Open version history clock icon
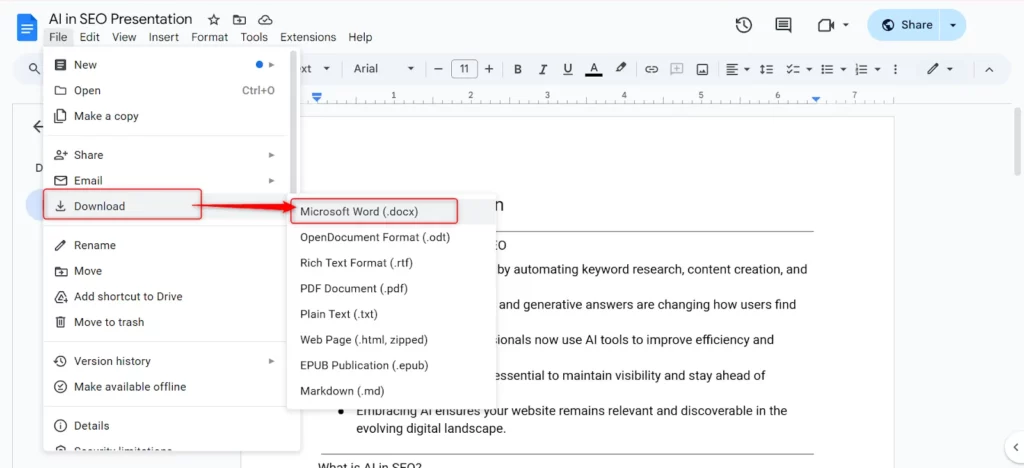Image resolution: width=1024 pixels, height=468 pixels. 744,25
